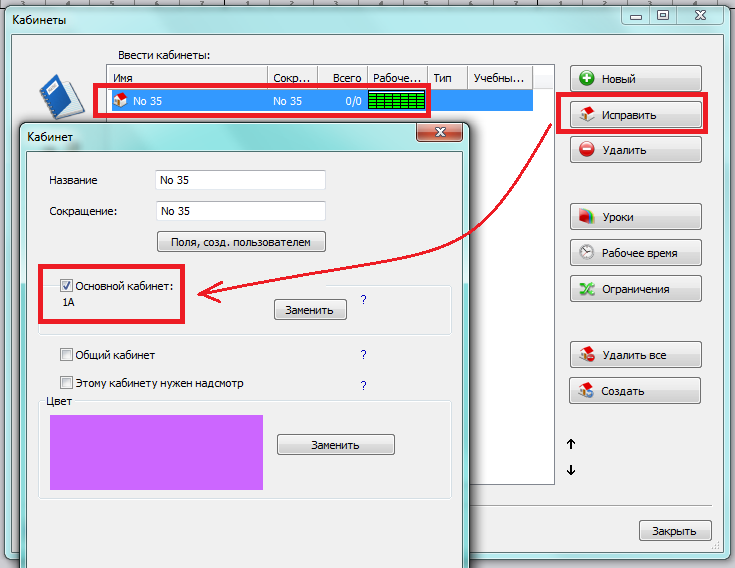Click the purple color swatch
735x568 pixels.
coord(156,452)
